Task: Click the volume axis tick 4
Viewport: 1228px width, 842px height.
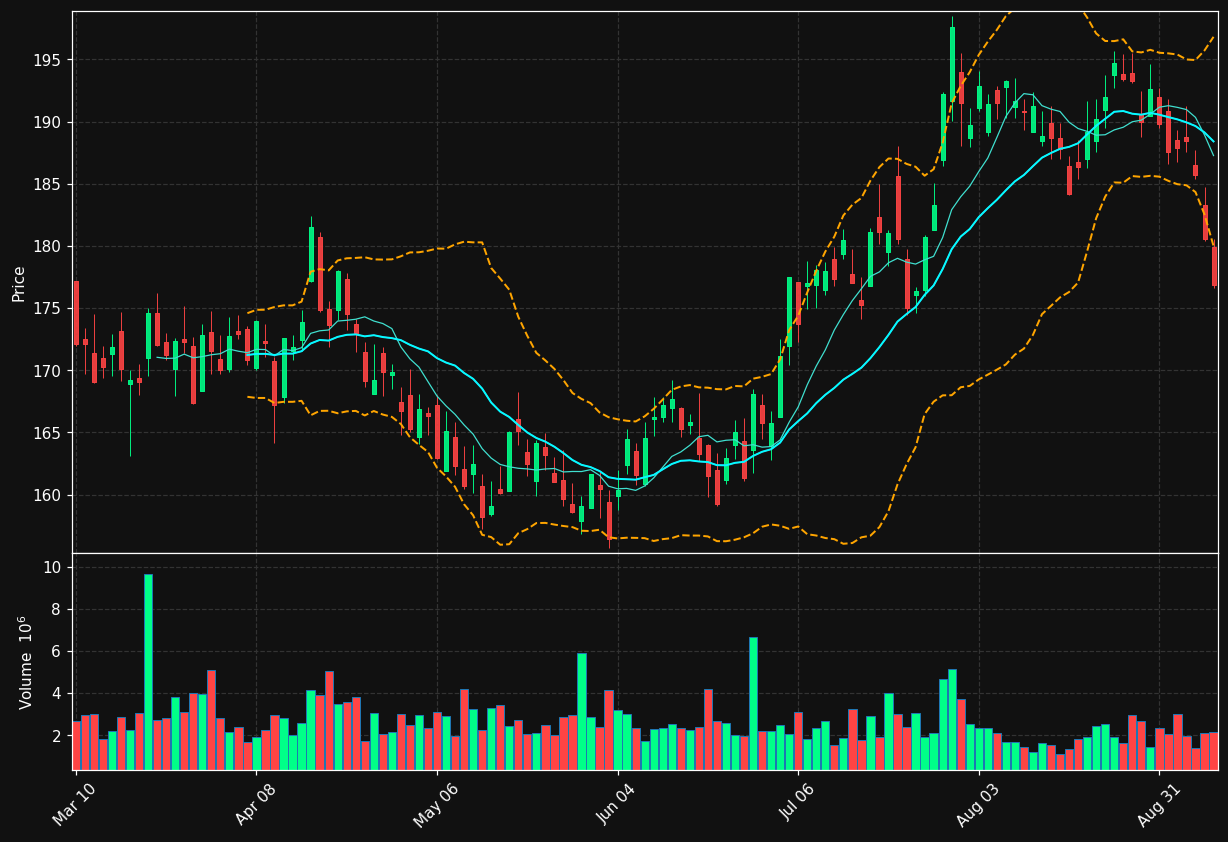Action: 58,693
